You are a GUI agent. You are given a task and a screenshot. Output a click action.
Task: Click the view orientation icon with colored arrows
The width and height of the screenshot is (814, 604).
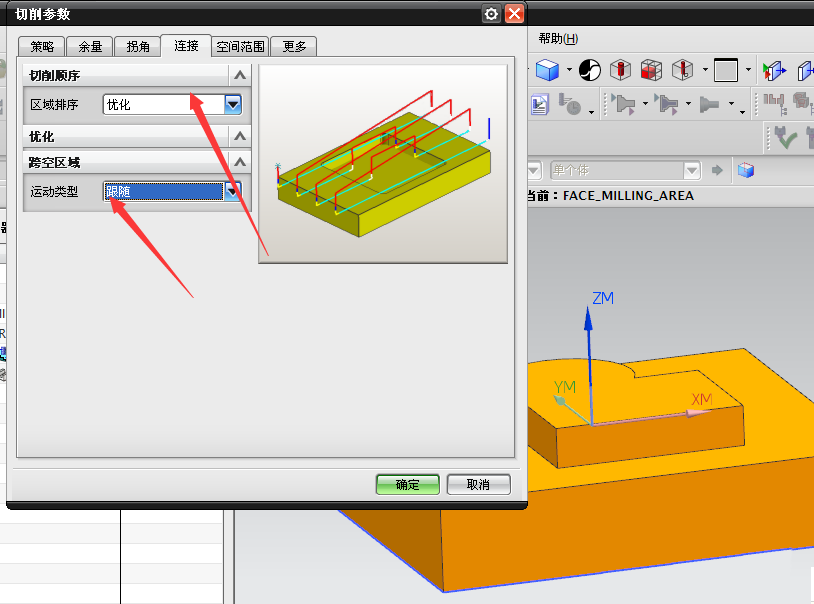coord(773,70)
